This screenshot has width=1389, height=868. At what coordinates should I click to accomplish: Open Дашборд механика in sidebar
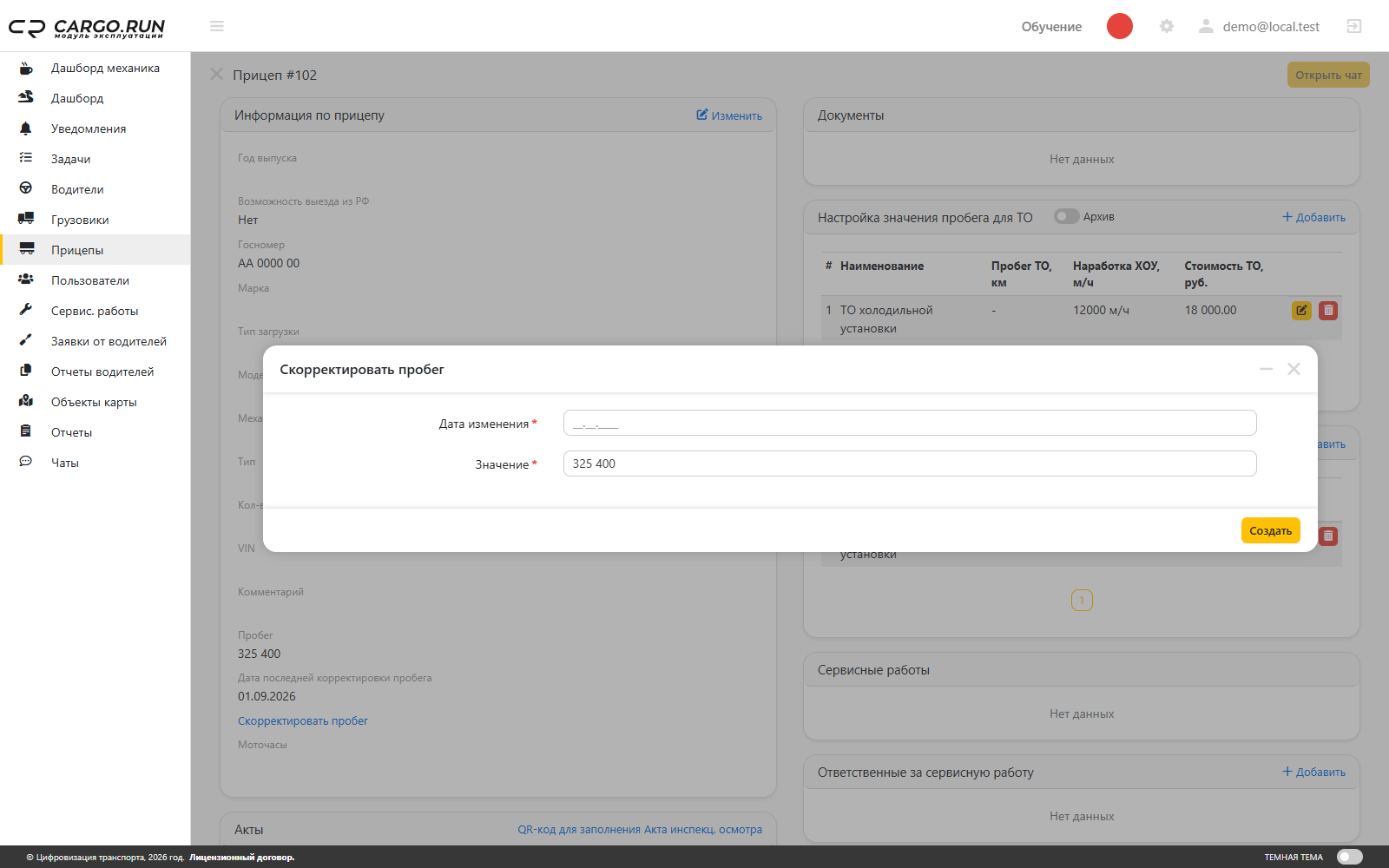(95, 68)
